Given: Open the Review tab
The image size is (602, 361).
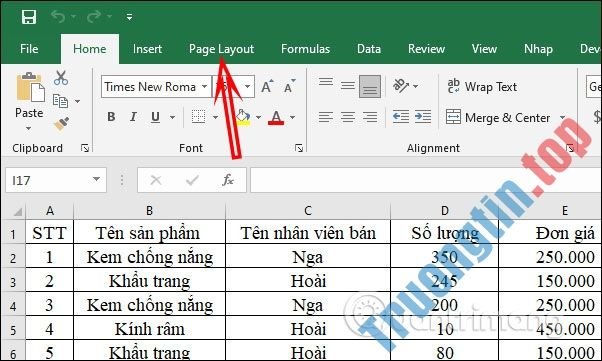Looking at the screenshot, I should tap(426, 49).
